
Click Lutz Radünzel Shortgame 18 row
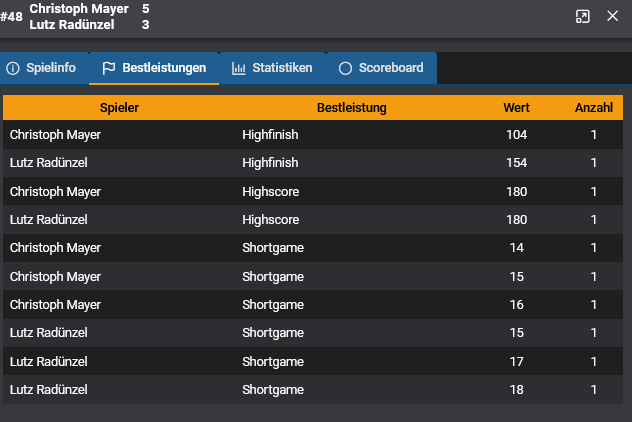tap(312, 389)
